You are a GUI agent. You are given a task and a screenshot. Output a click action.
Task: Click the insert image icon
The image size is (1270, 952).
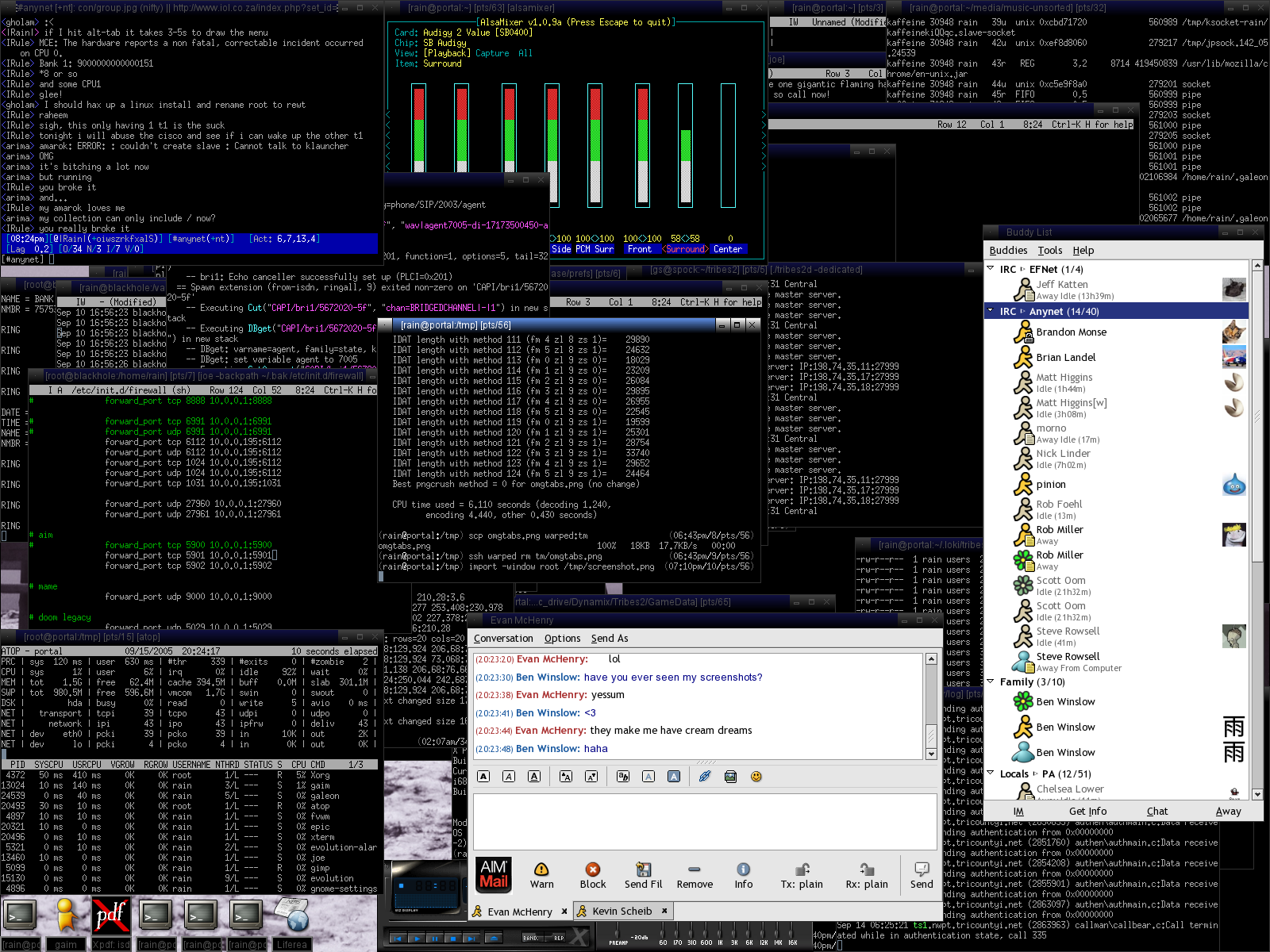coord(730,777)
